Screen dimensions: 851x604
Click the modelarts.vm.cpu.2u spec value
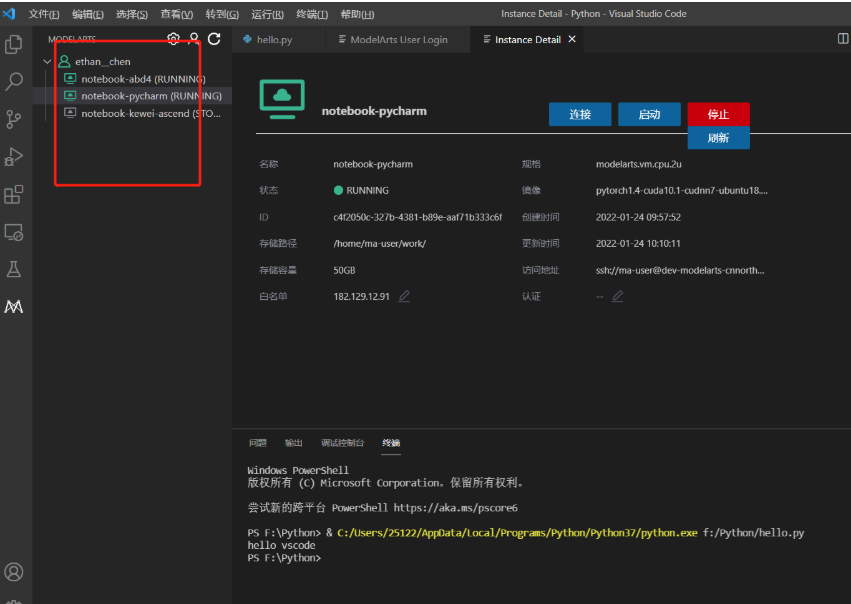coord(639,164)
